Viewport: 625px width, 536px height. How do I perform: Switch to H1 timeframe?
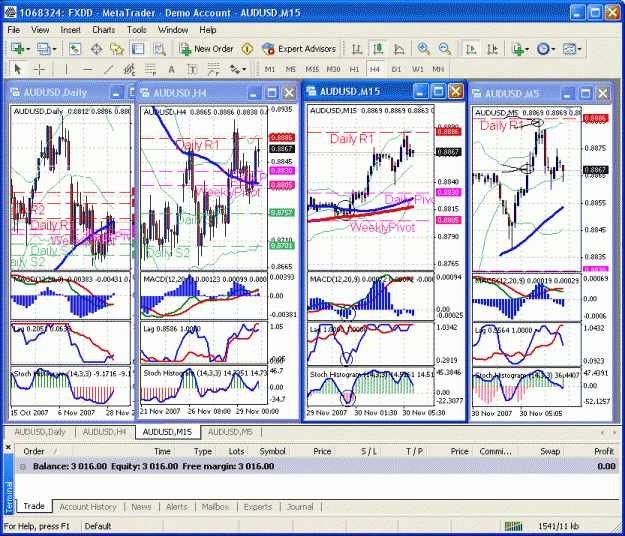(x=354, y=69)
